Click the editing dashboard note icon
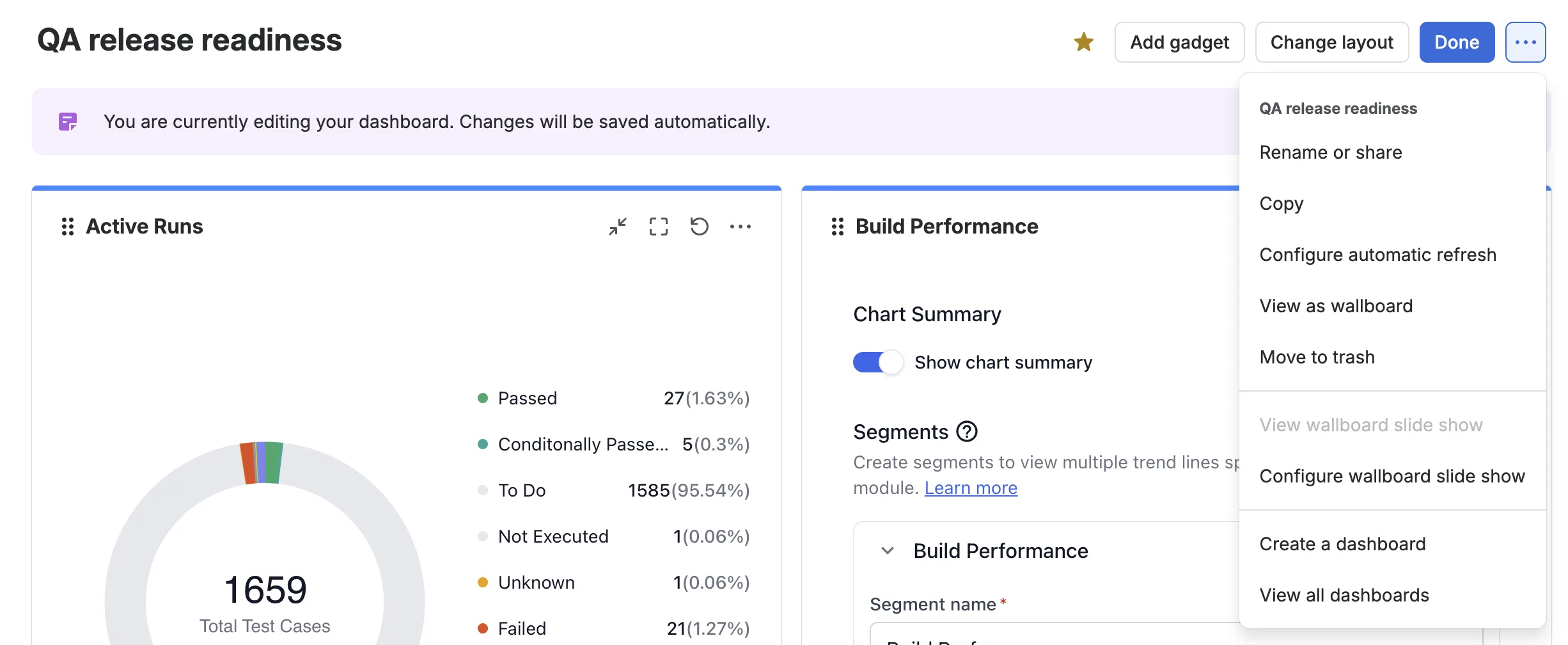This screenshot has height=645, width=1568. (68, 122)
